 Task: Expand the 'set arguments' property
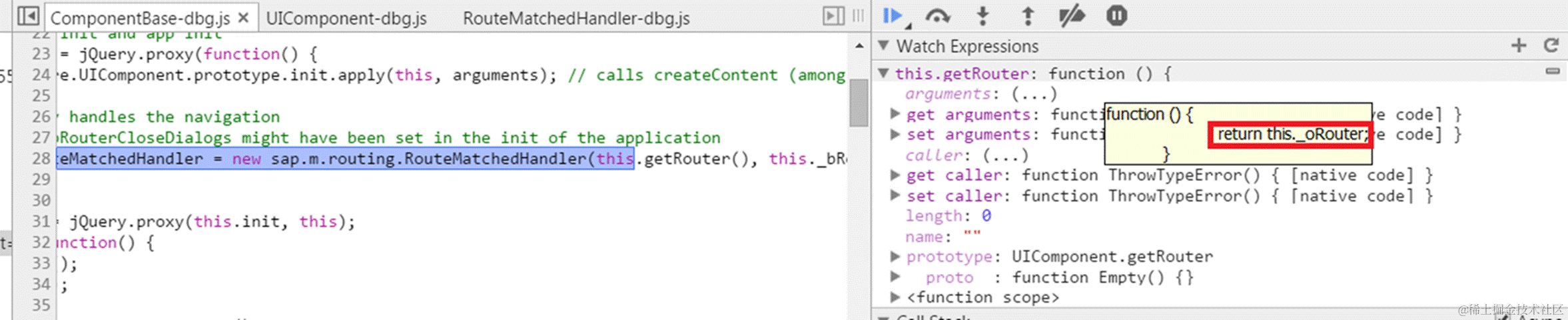point(896,134)
